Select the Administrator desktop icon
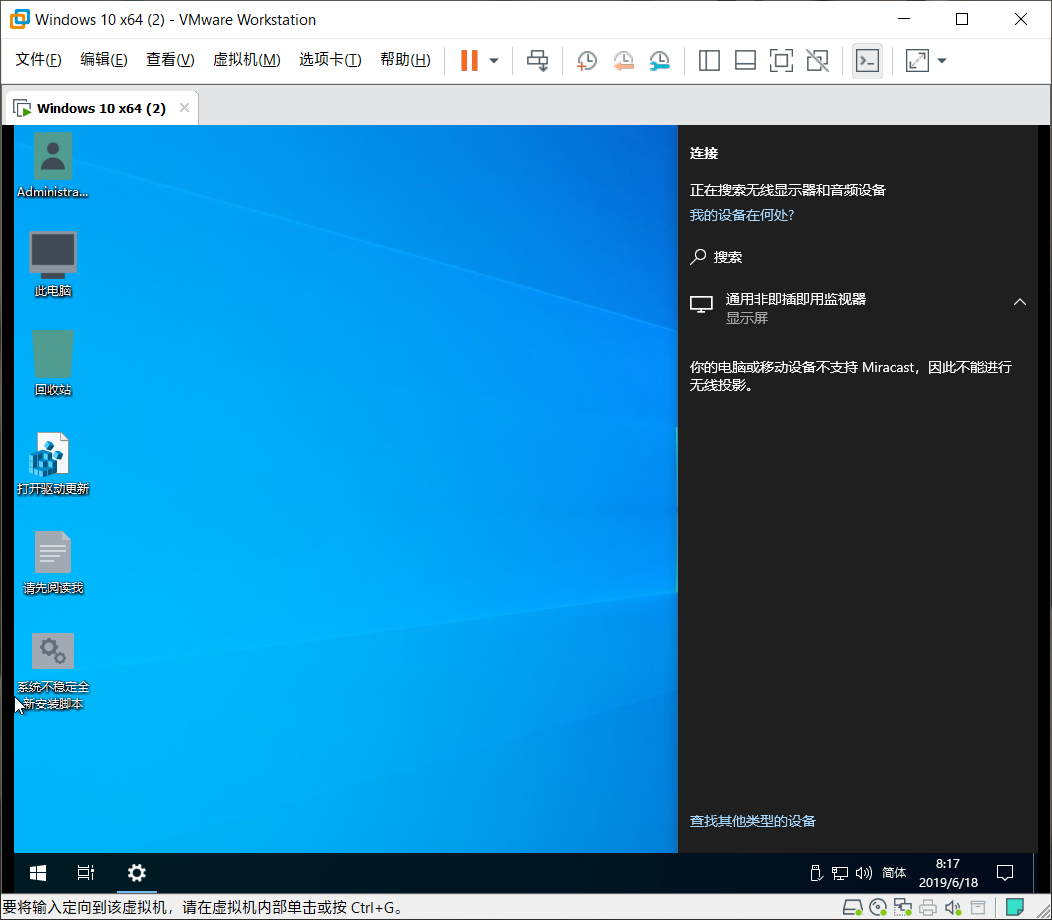This screenshot has height=920, width=1052. (x=52, y=165)
